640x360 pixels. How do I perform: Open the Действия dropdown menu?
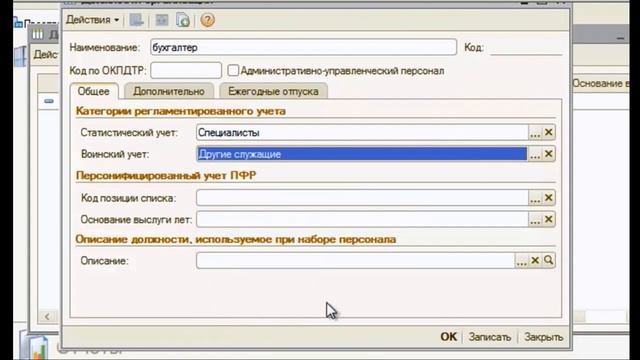click(92, 20)
